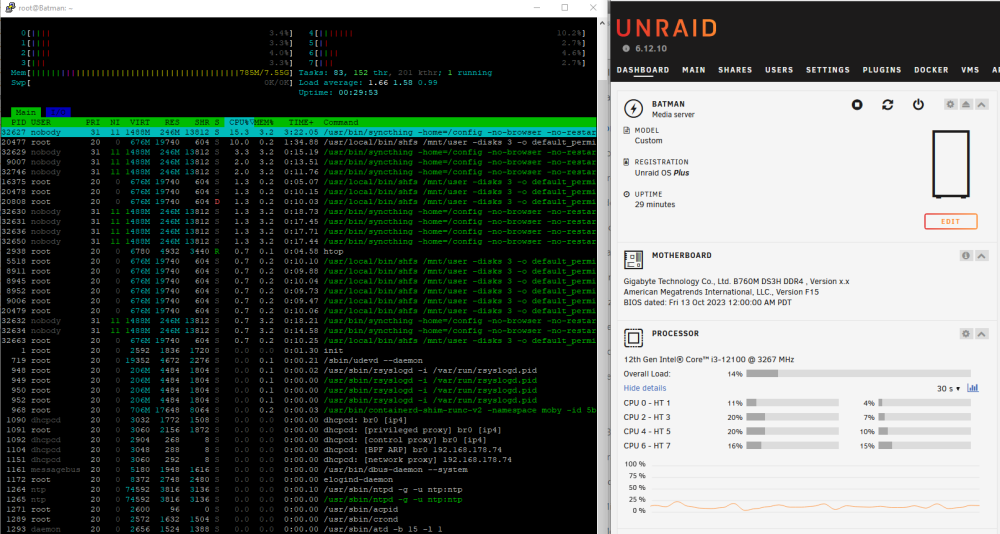Click the Hide details link

tap(645, 388)
